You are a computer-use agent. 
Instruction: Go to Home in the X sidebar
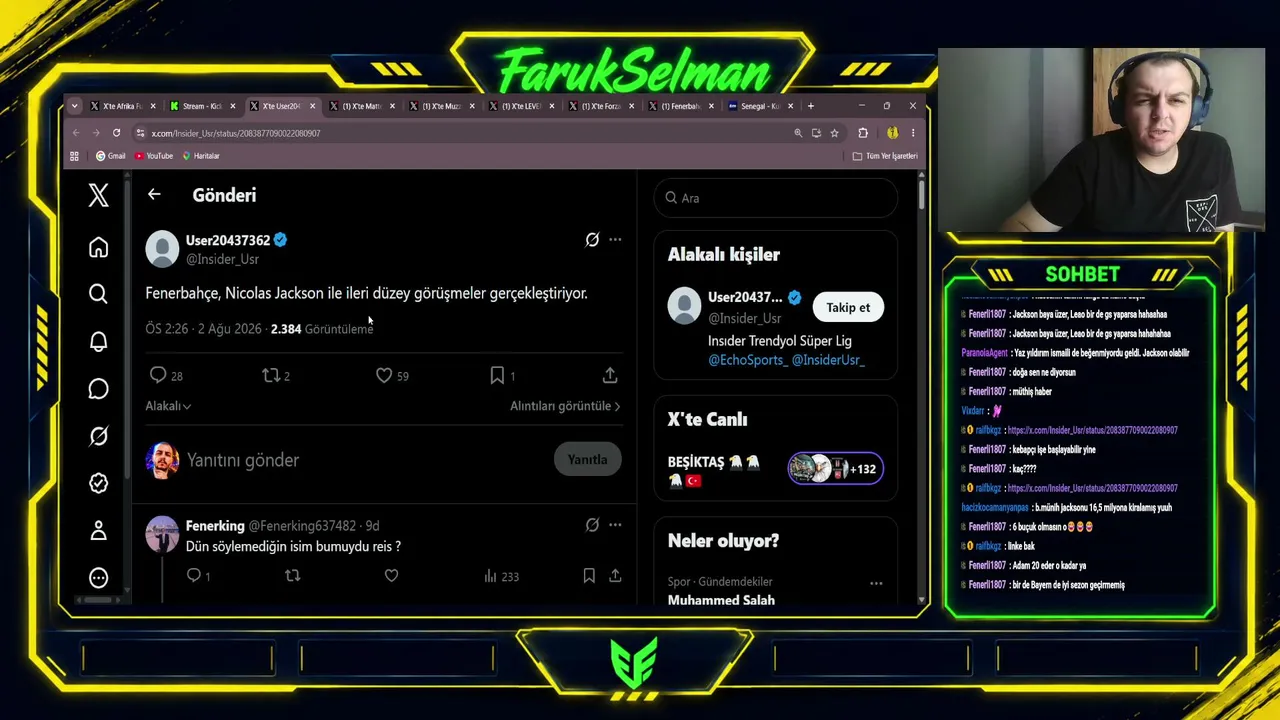tap(98, 247)
